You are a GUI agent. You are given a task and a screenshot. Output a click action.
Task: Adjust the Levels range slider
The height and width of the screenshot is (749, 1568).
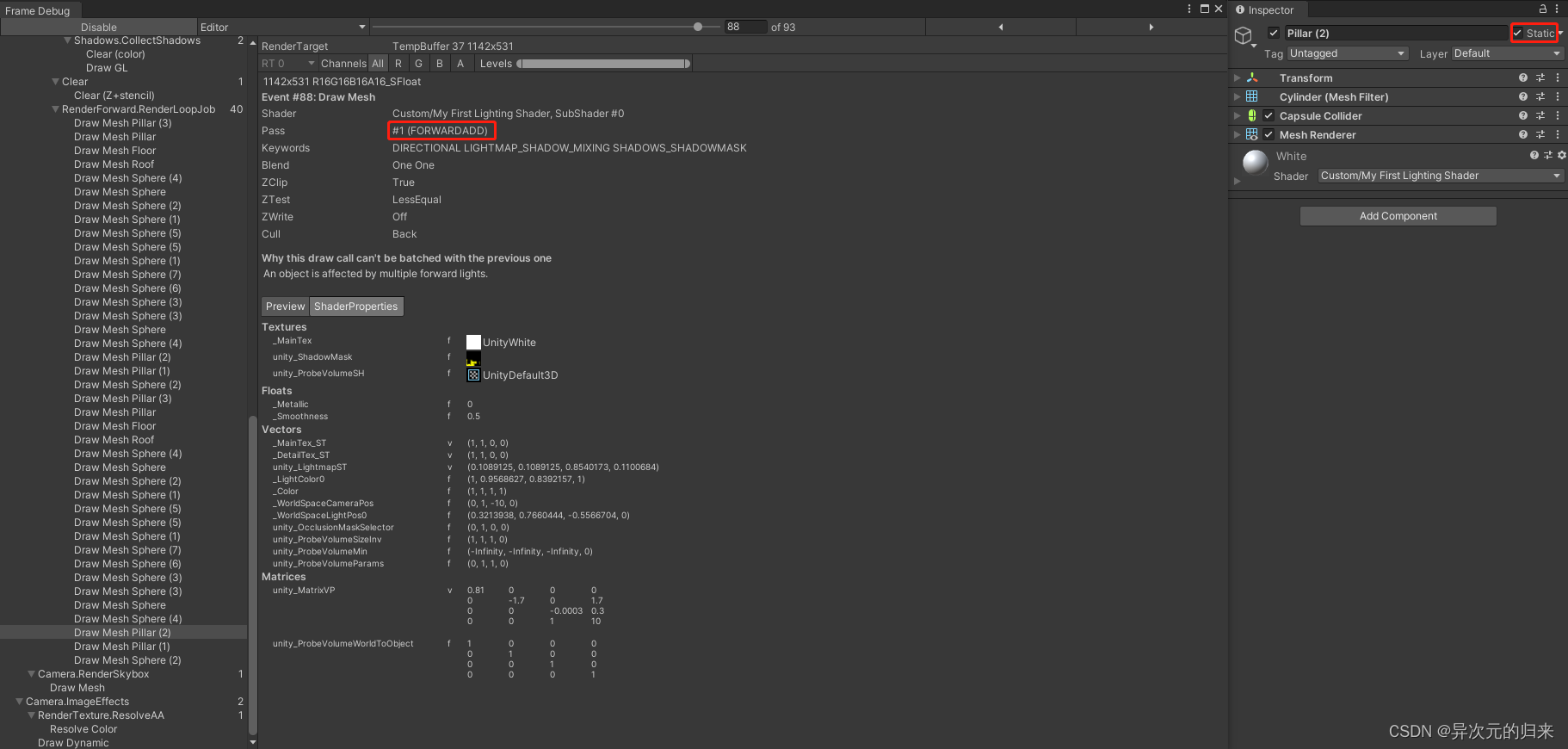pyautogui.click(x=603, y=64)
